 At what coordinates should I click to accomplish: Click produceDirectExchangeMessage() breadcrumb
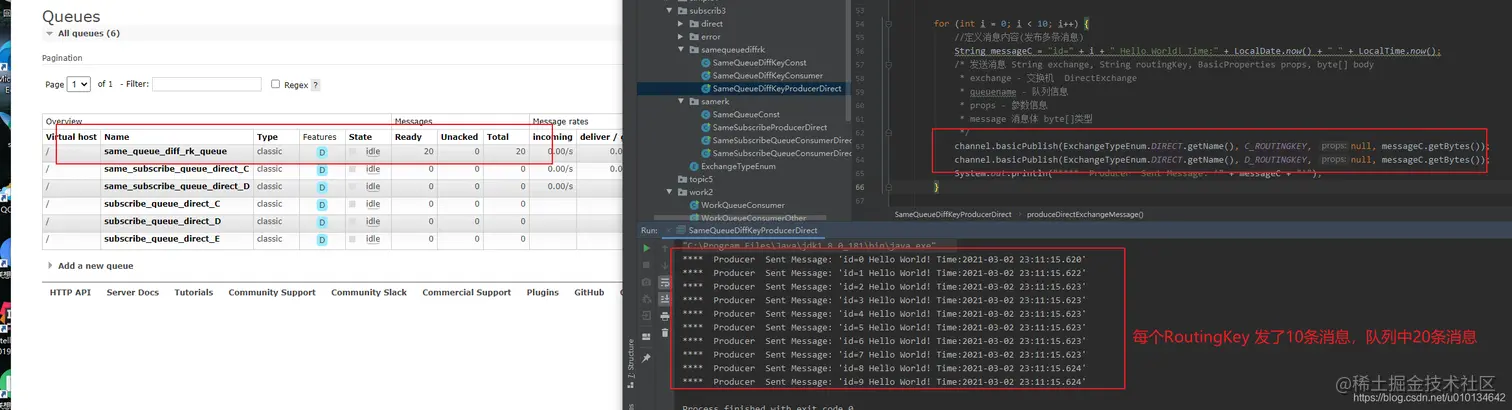[1085, 214]
